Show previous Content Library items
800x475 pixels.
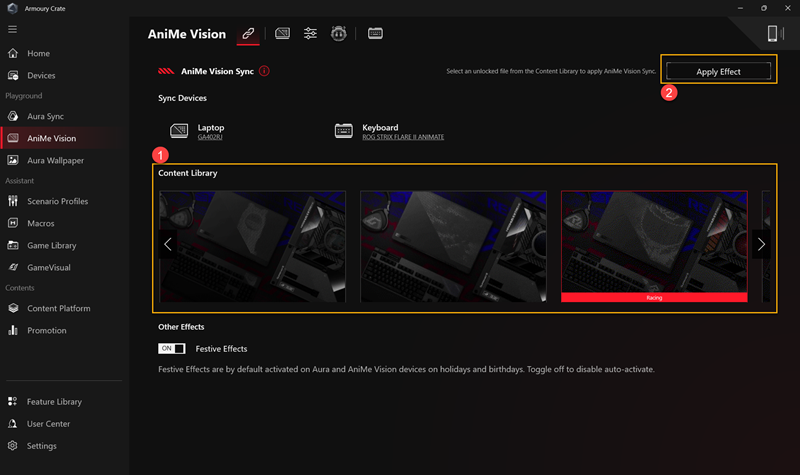[x=168, y=244]
